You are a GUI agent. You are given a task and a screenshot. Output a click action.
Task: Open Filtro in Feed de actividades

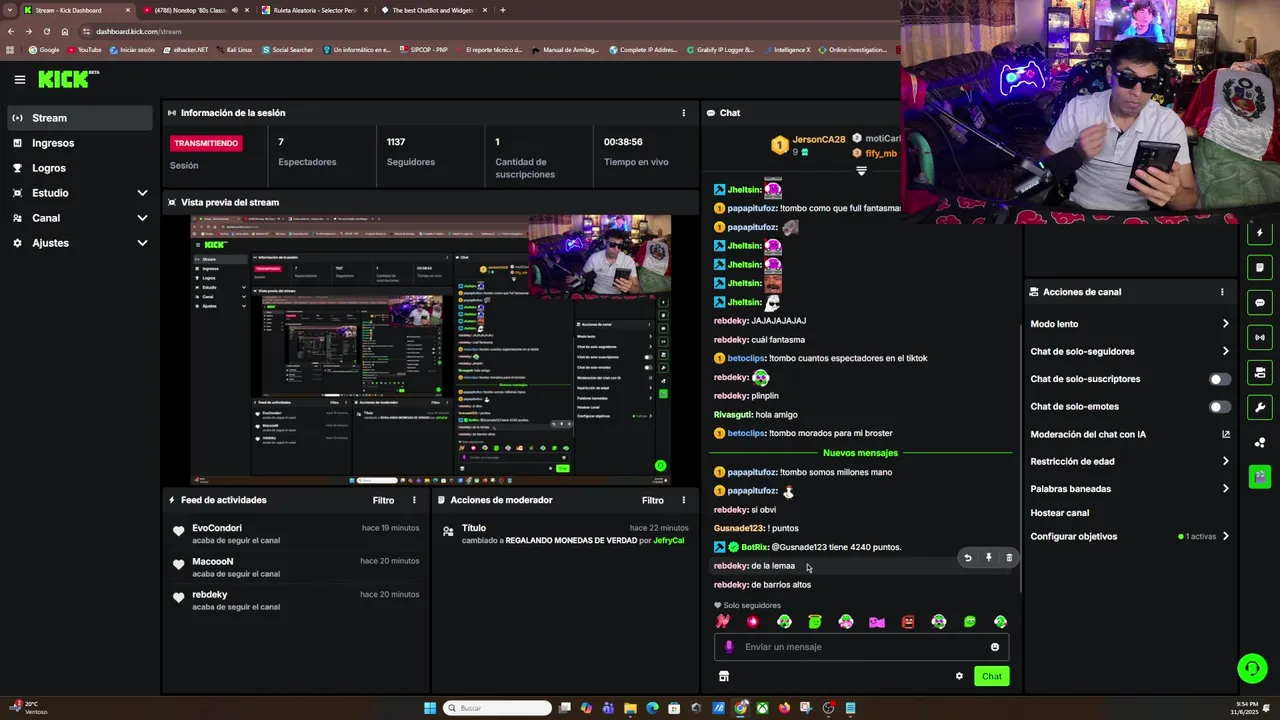(x=383, y=500)
